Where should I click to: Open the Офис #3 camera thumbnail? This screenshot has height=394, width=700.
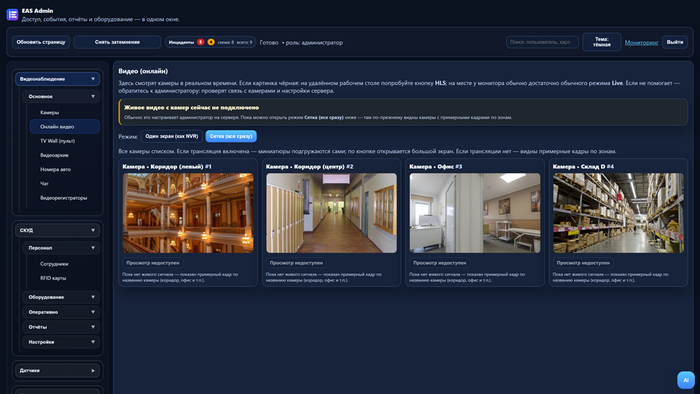coord(475,213)
